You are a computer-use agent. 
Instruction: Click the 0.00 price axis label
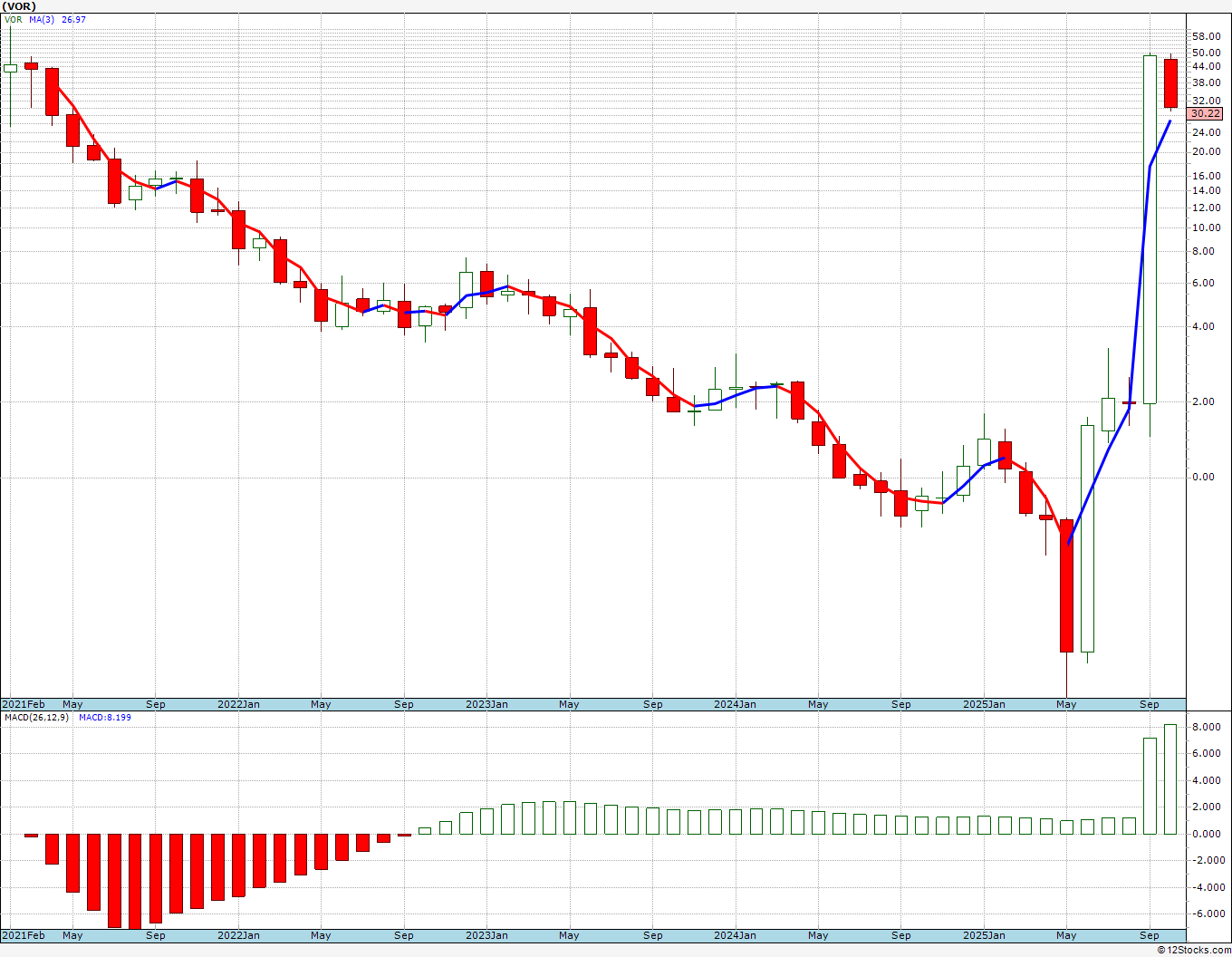[x=1204, y=477]
